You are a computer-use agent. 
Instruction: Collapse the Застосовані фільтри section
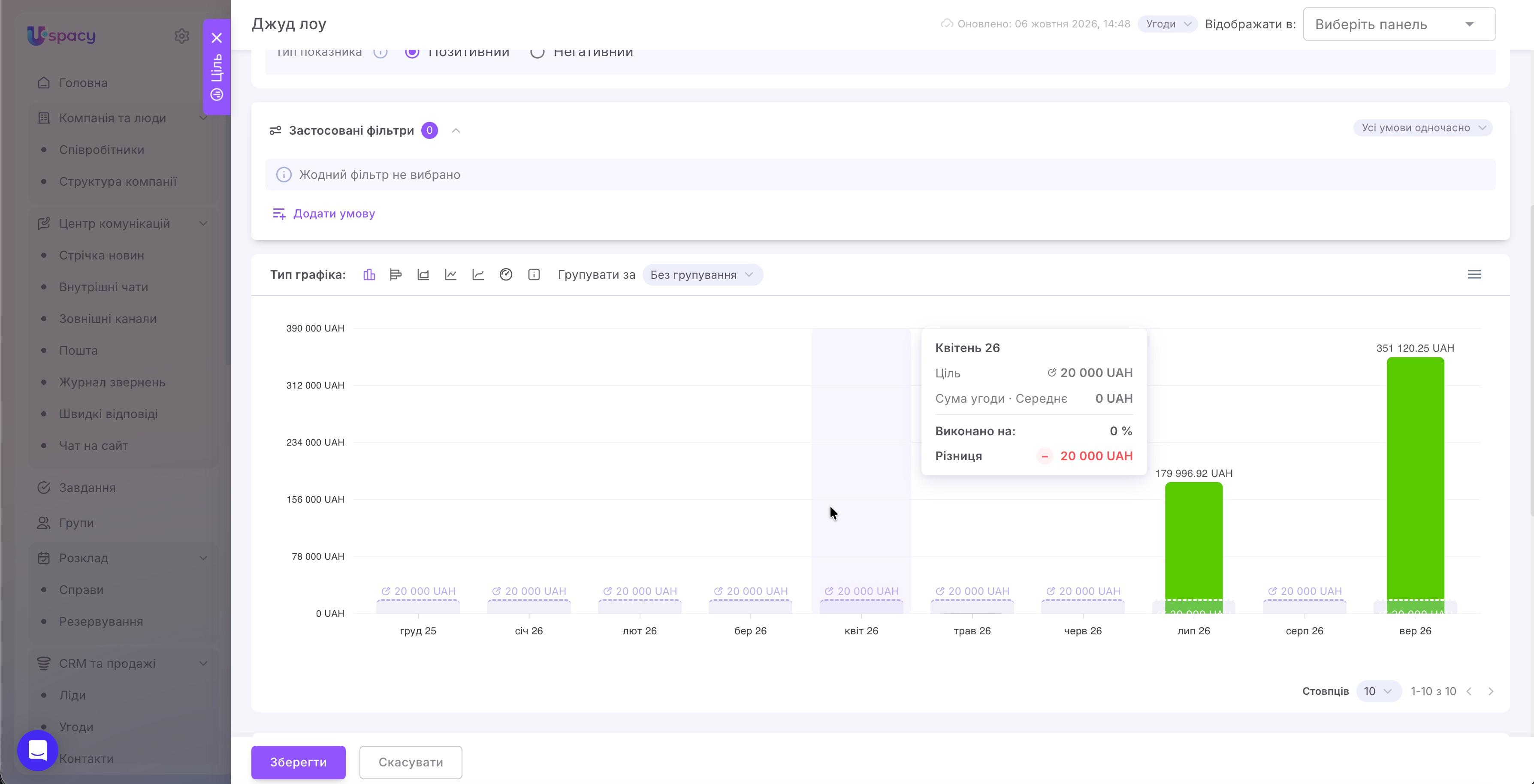pyautogui.click(x=456, y=130)
